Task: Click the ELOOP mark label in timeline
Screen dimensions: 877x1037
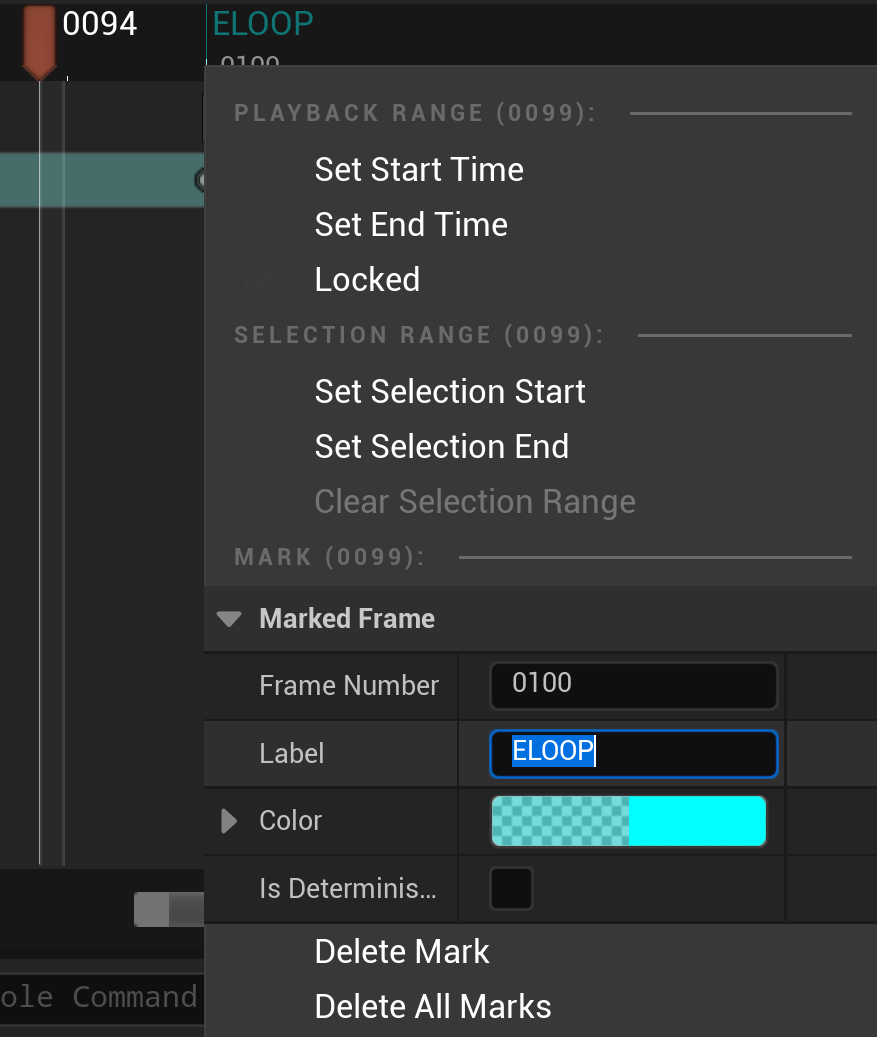Action: click(264, 23)
